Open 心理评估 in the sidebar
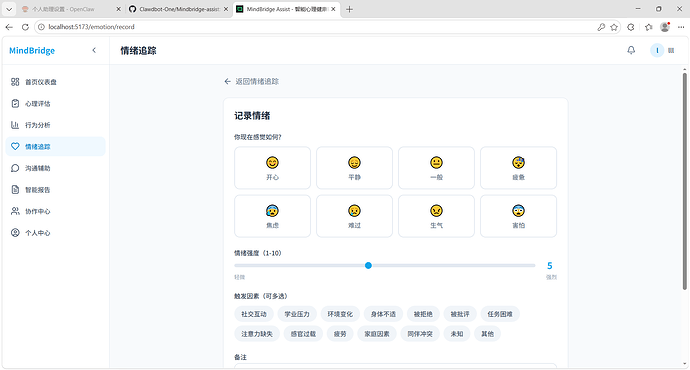 tap(55, 103)
